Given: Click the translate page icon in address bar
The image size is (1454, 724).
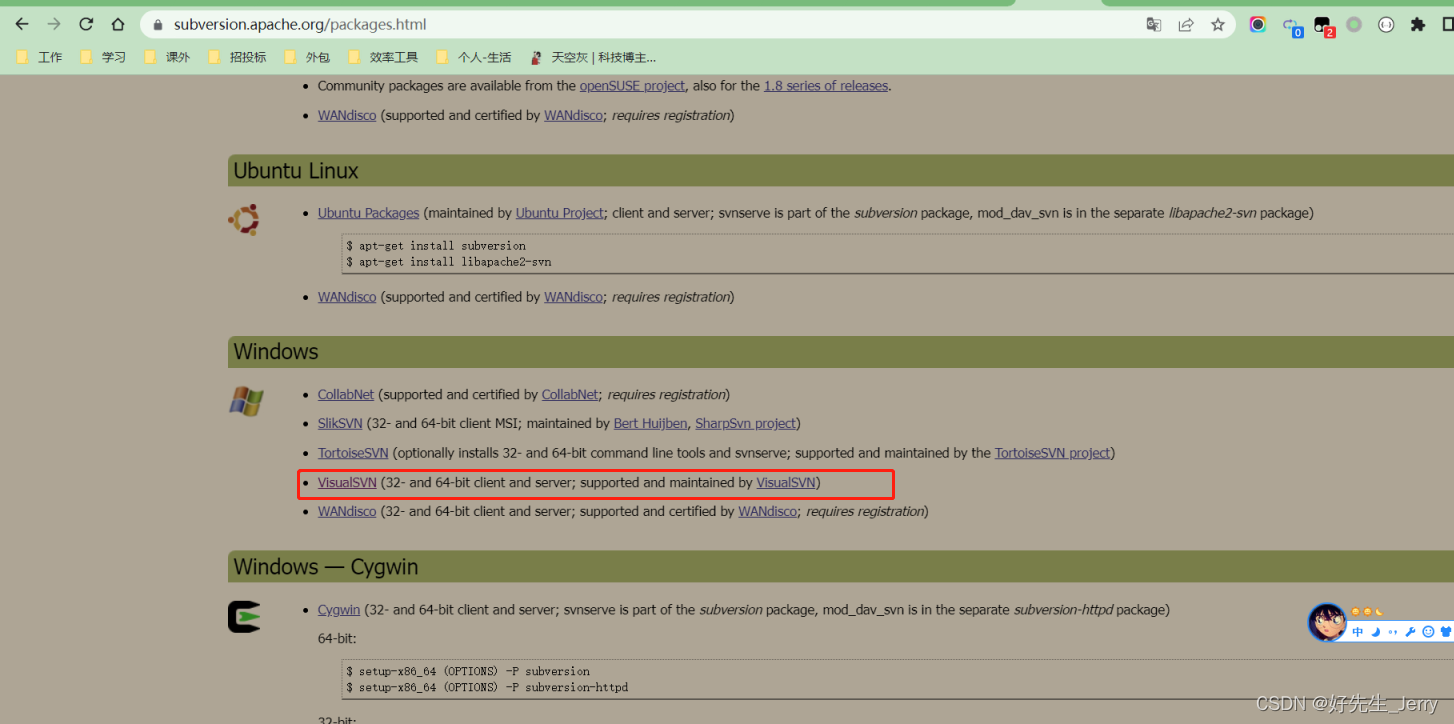Looking at the screenshot, I should click(1154, 25).
